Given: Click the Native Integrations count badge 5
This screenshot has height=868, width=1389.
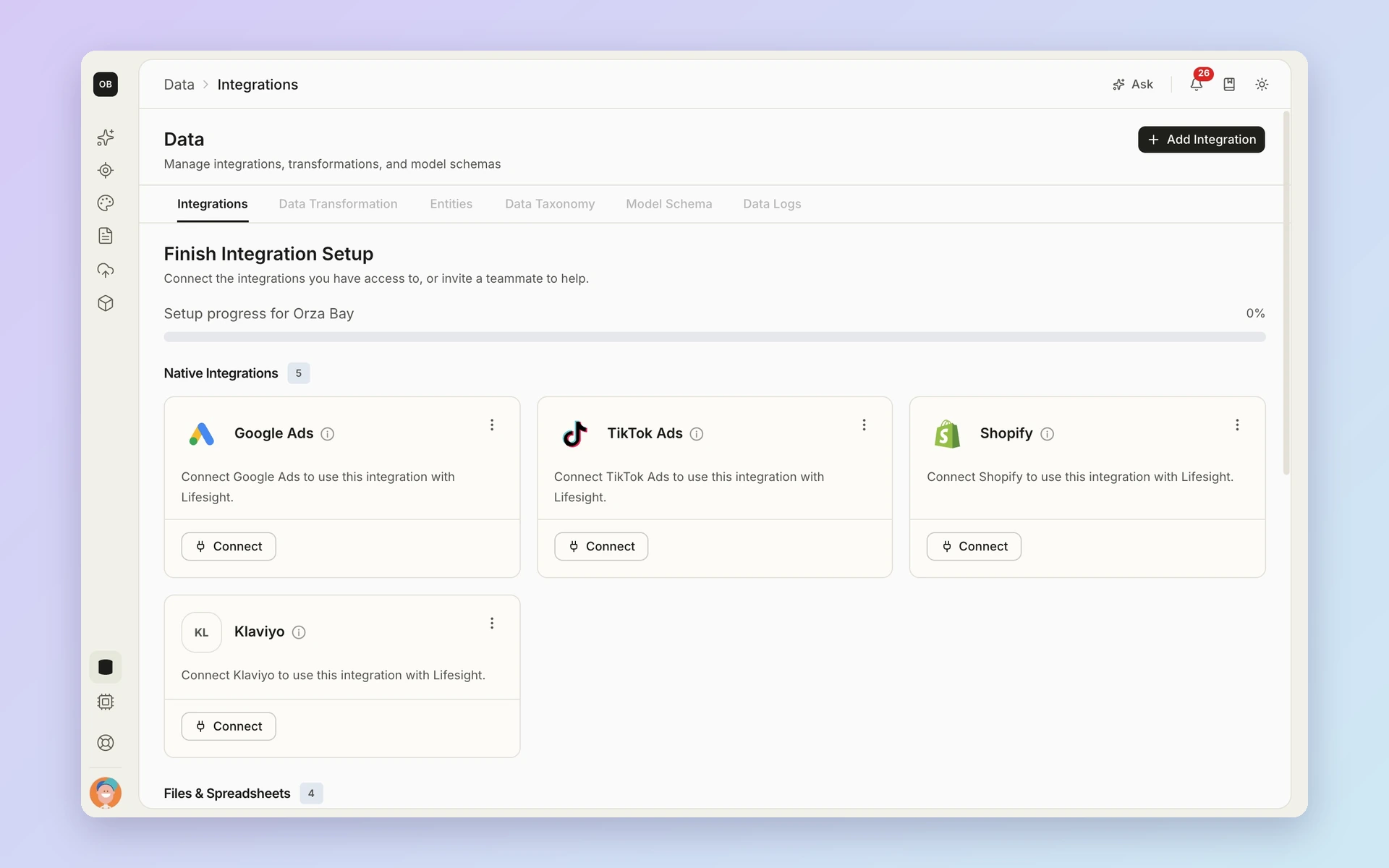Looking at the screenshot, I should click(x=298, y=373).
